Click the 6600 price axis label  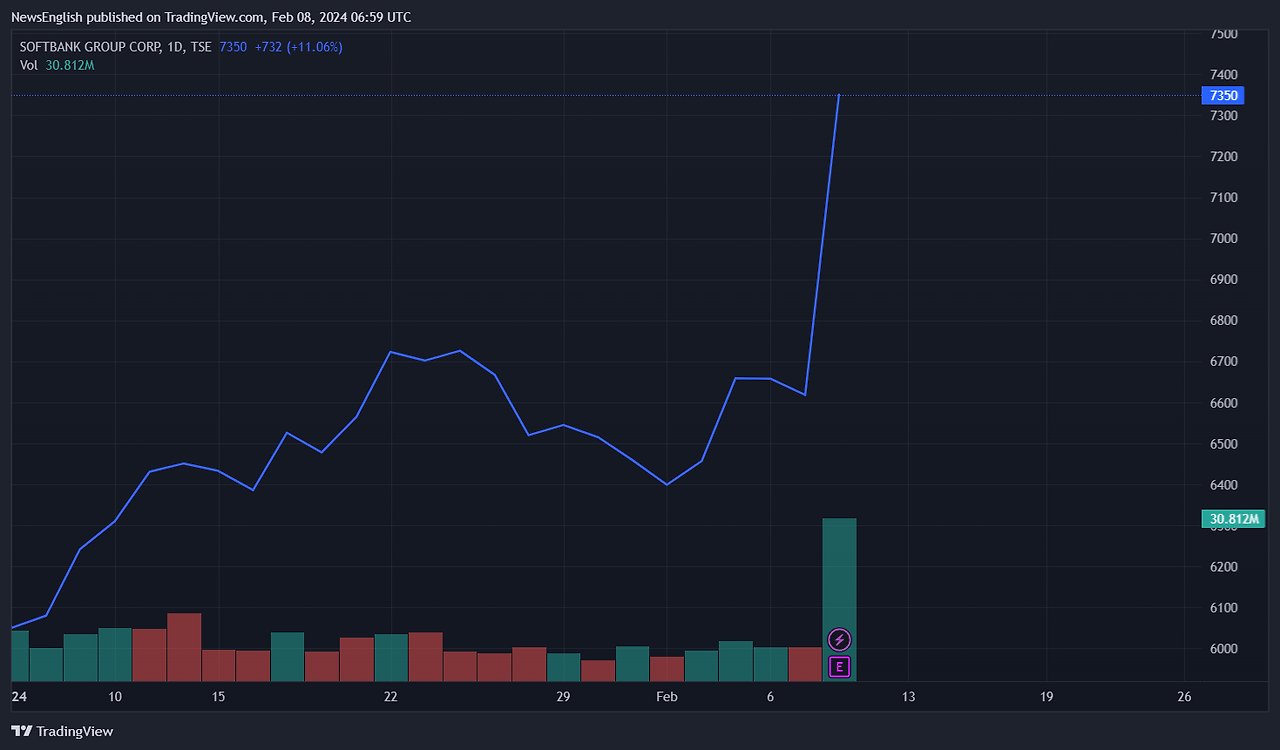pyautogui.click(x=1224, y=403)
